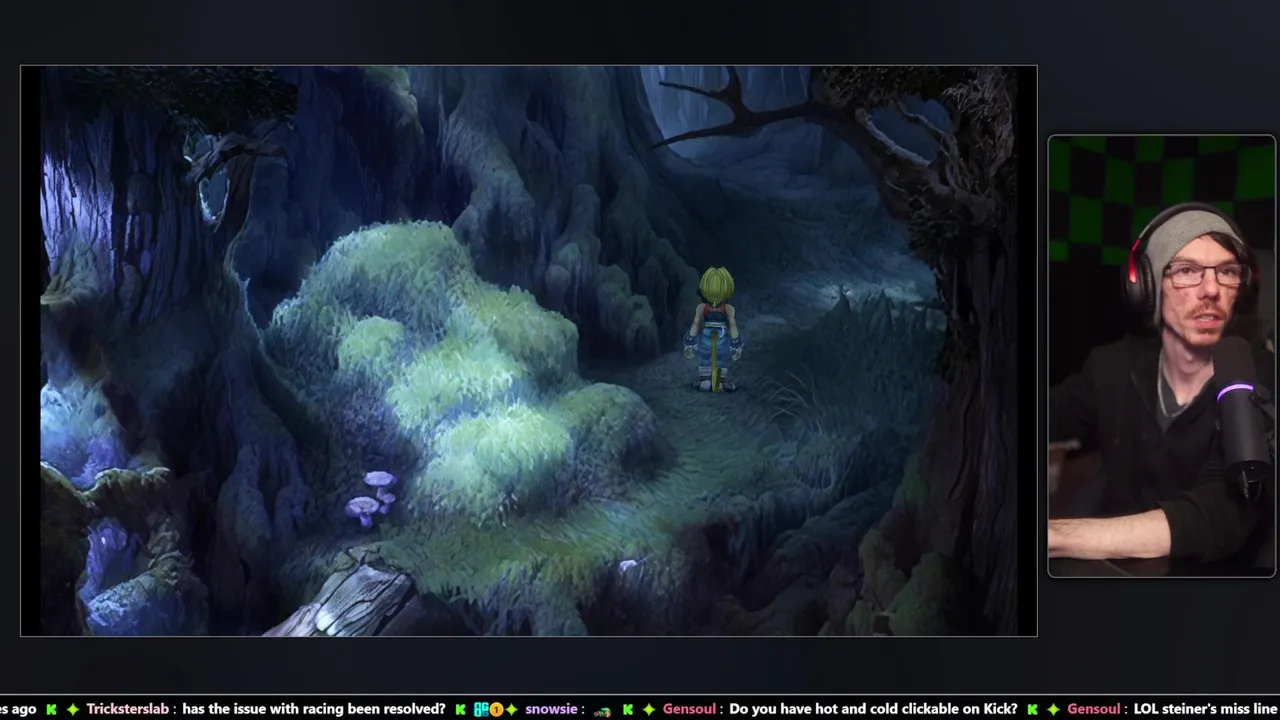Image resolution: width=1280 pixels, height=720 pixels.
Task: Click the blond character in the game view
Action: 714,328
